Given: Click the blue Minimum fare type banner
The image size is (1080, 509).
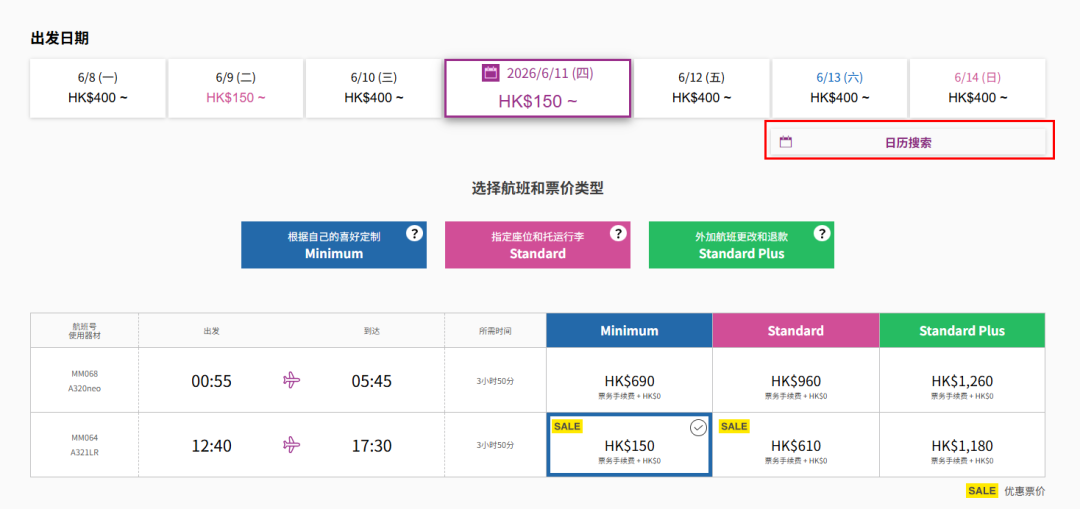Looking at the screenshot, I should pyautogui.click(x=333, y=245).
